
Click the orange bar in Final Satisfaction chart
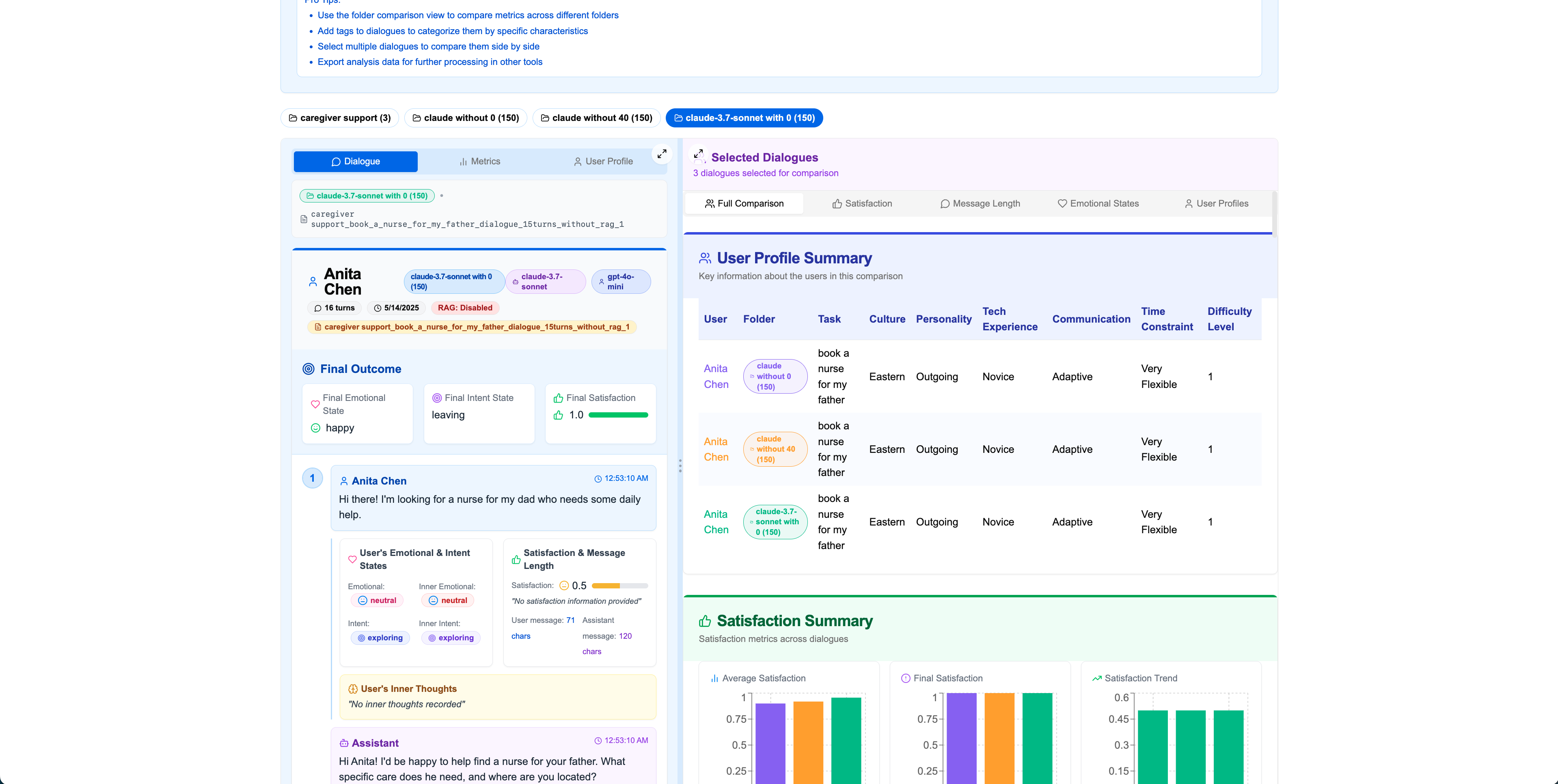coord(999,739)
